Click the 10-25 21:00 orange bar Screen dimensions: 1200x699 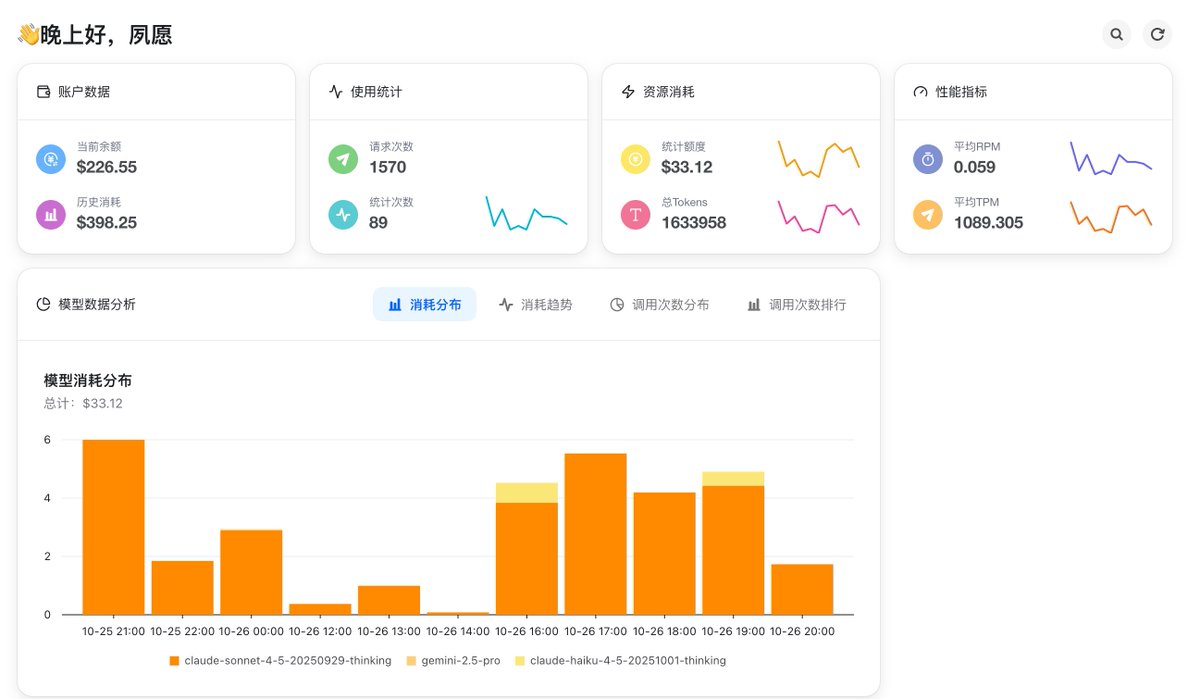[x=113, y=527]
